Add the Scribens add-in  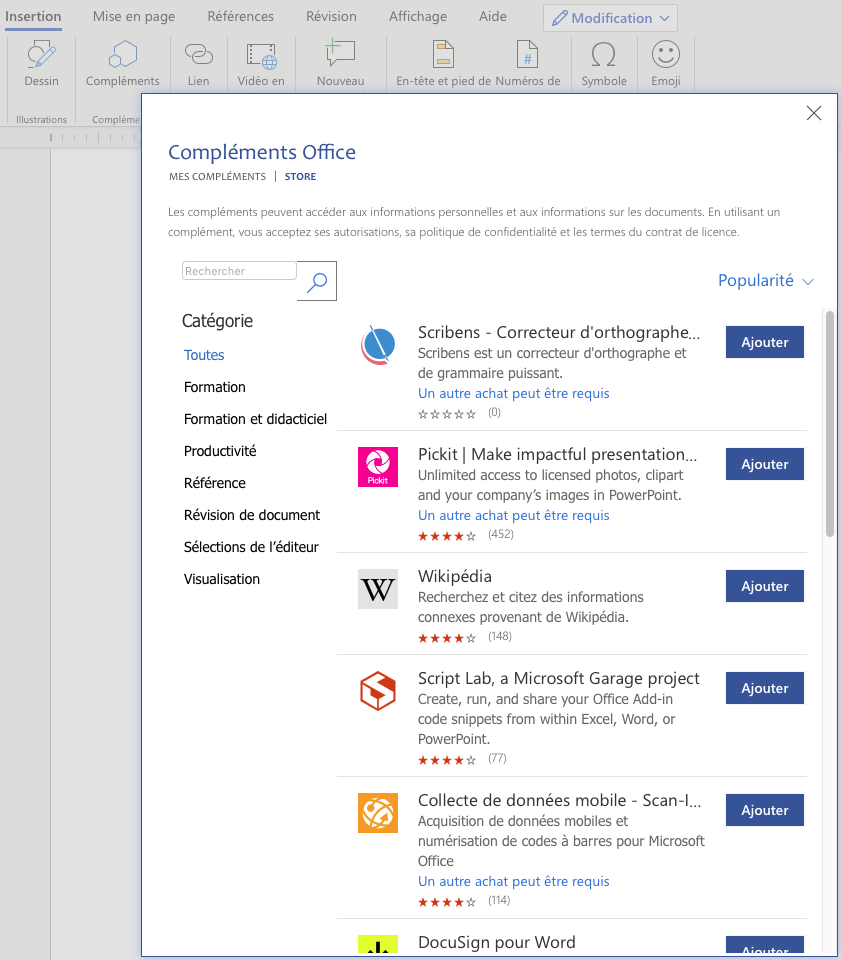pos(764,342)
